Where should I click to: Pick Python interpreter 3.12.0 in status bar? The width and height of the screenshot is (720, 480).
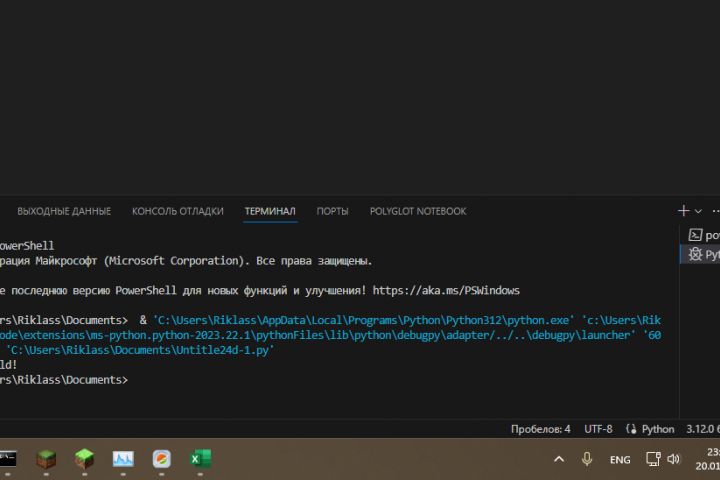[703, 429]
